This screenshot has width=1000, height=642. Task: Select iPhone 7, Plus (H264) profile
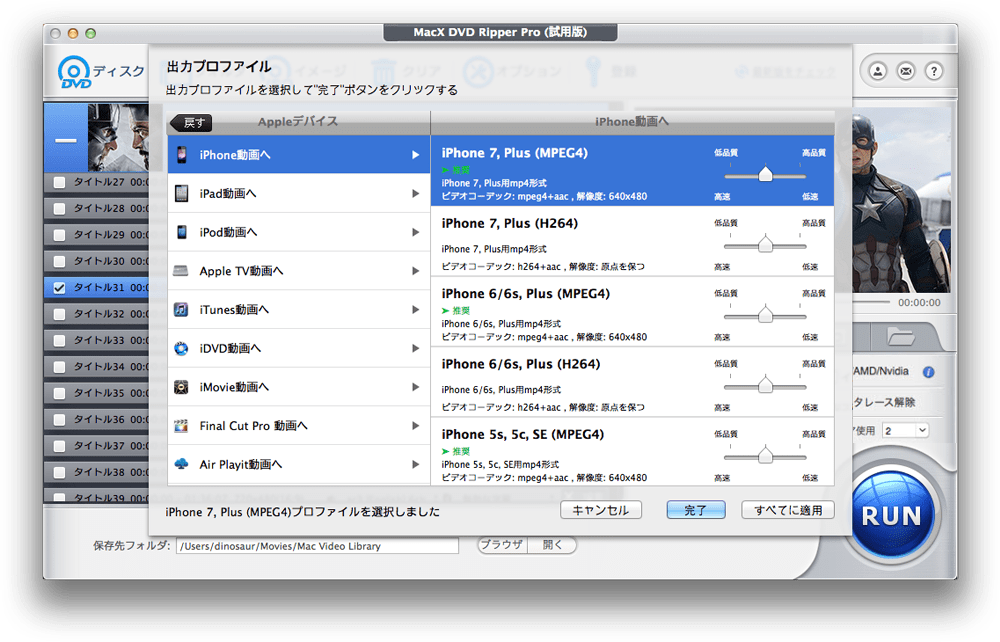click(x=632, y=241)
